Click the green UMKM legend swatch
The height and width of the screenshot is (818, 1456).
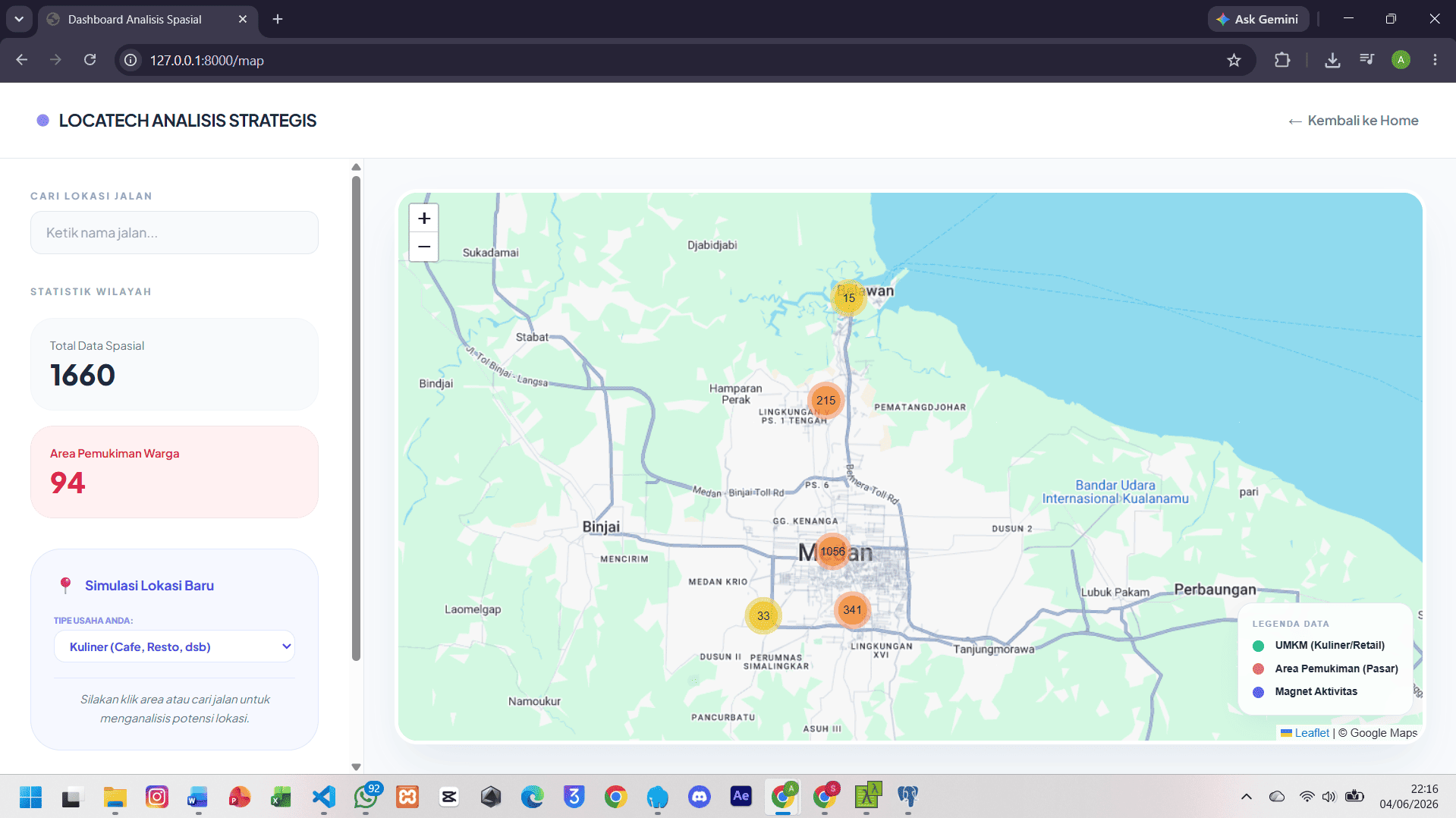pyautogui.click(x=1259, y=646)
